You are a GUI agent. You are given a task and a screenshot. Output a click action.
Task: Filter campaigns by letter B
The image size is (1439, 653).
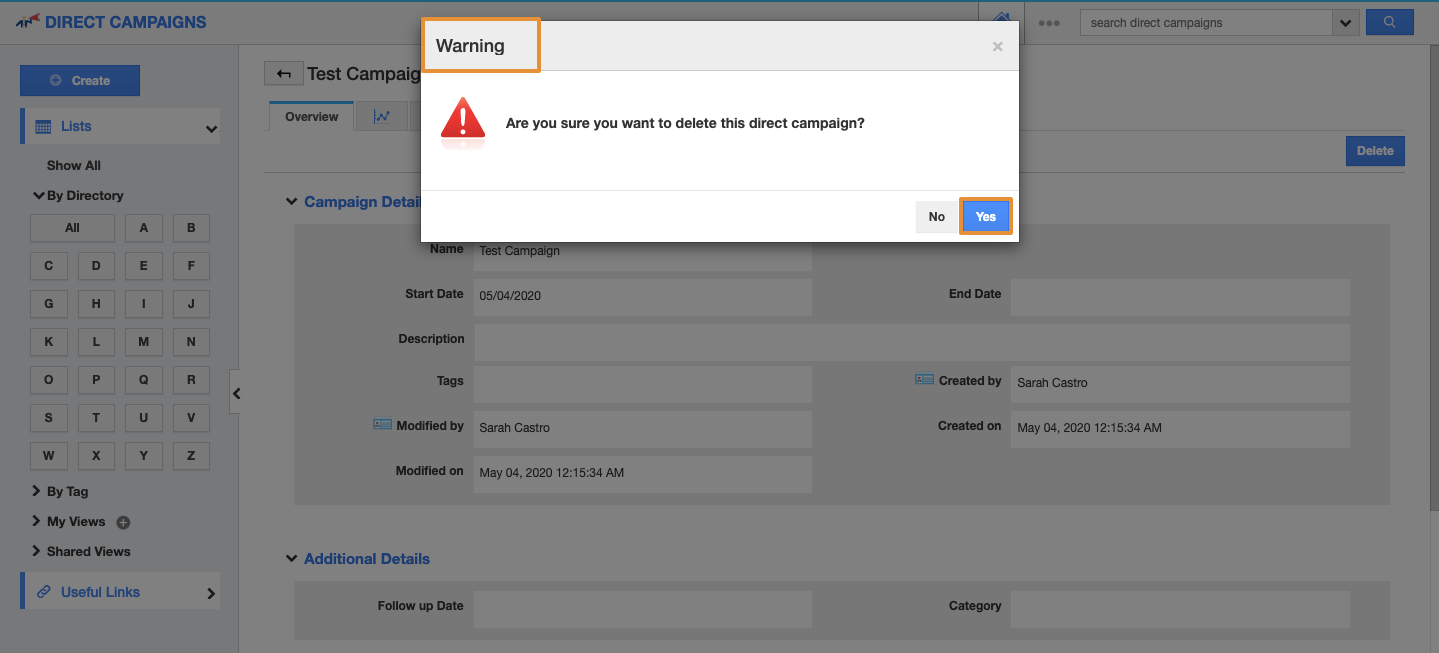pyautogui.click(x=190, y=227)
